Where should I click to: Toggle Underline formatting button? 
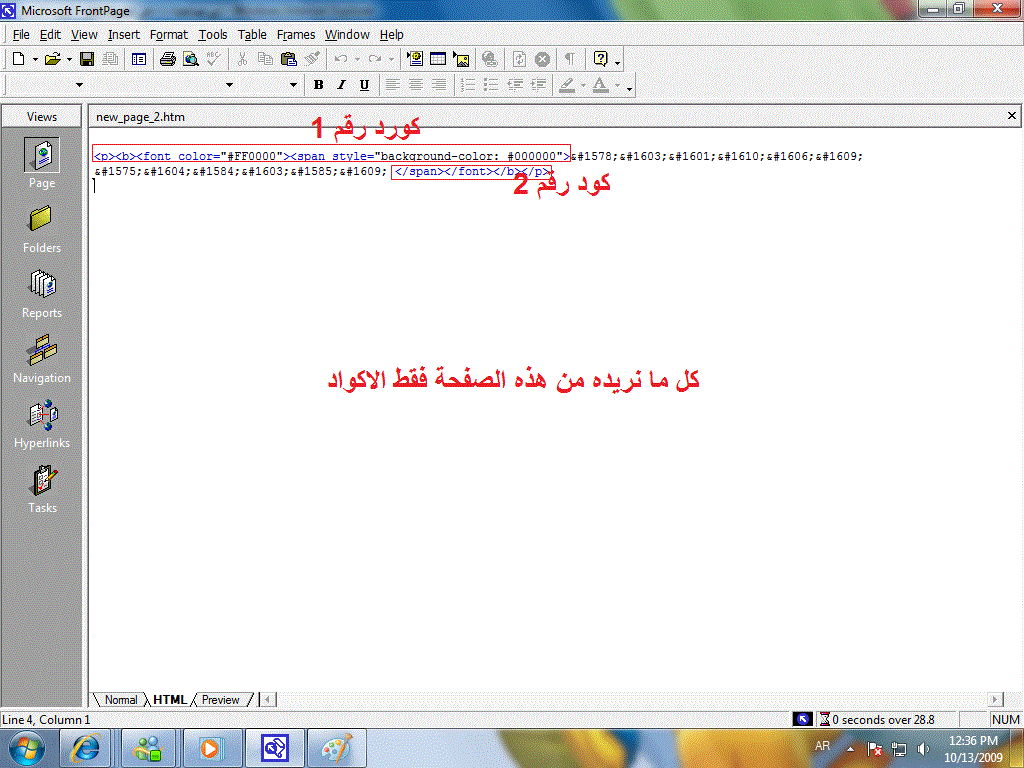pyautogui.click(x=364, y=85)
